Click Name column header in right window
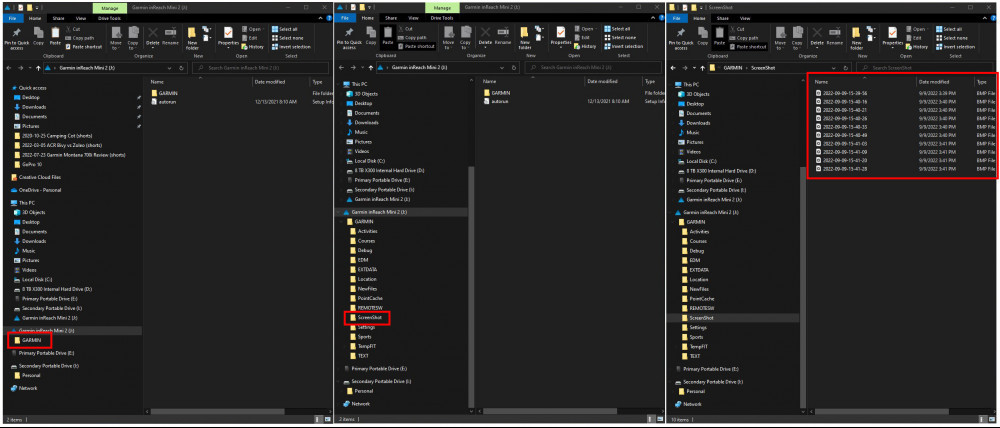Viewport: 1000px width, 428px height. [822, 82]
